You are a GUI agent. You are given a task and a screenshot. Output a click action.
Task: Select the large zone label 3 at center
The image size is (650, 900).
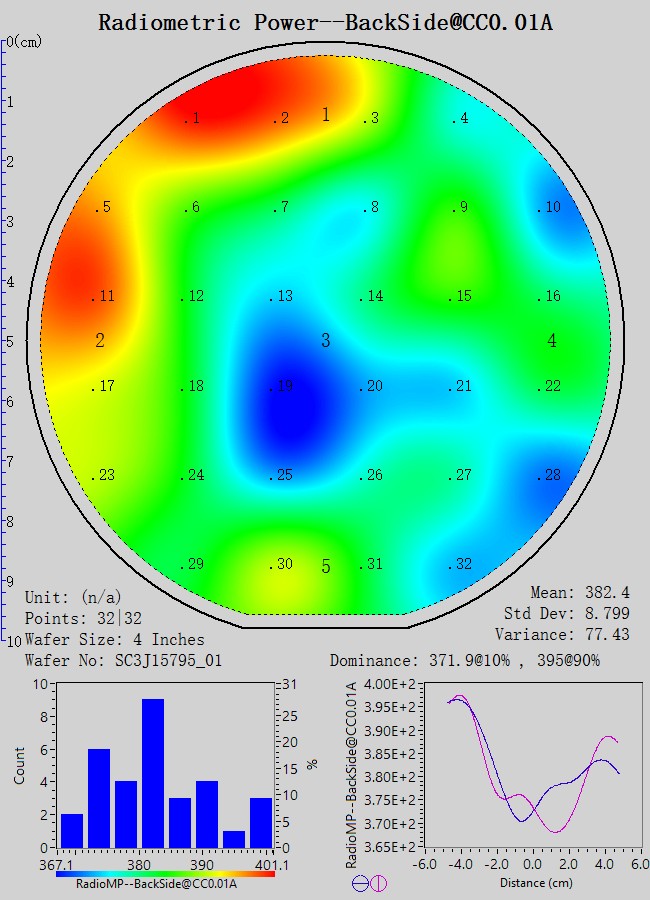click(325, 341)
